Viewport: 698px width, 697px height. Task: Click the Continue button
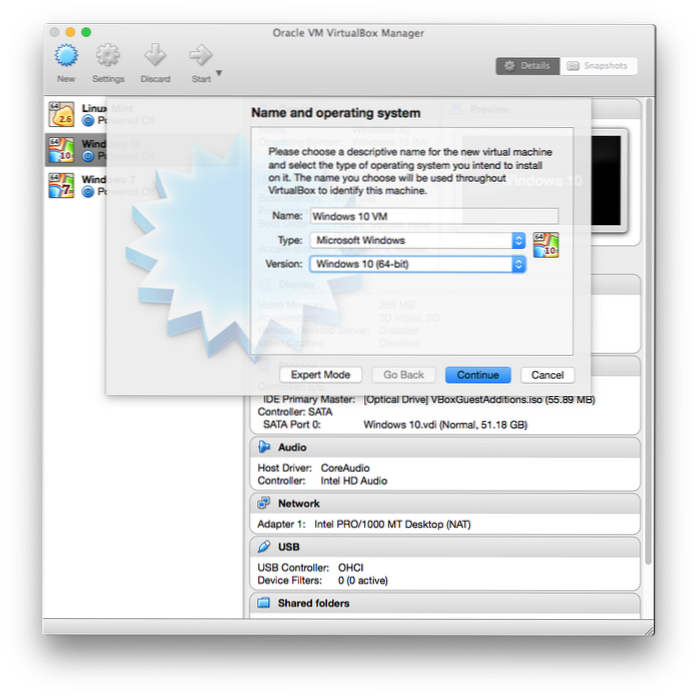(x=478, y=375)
